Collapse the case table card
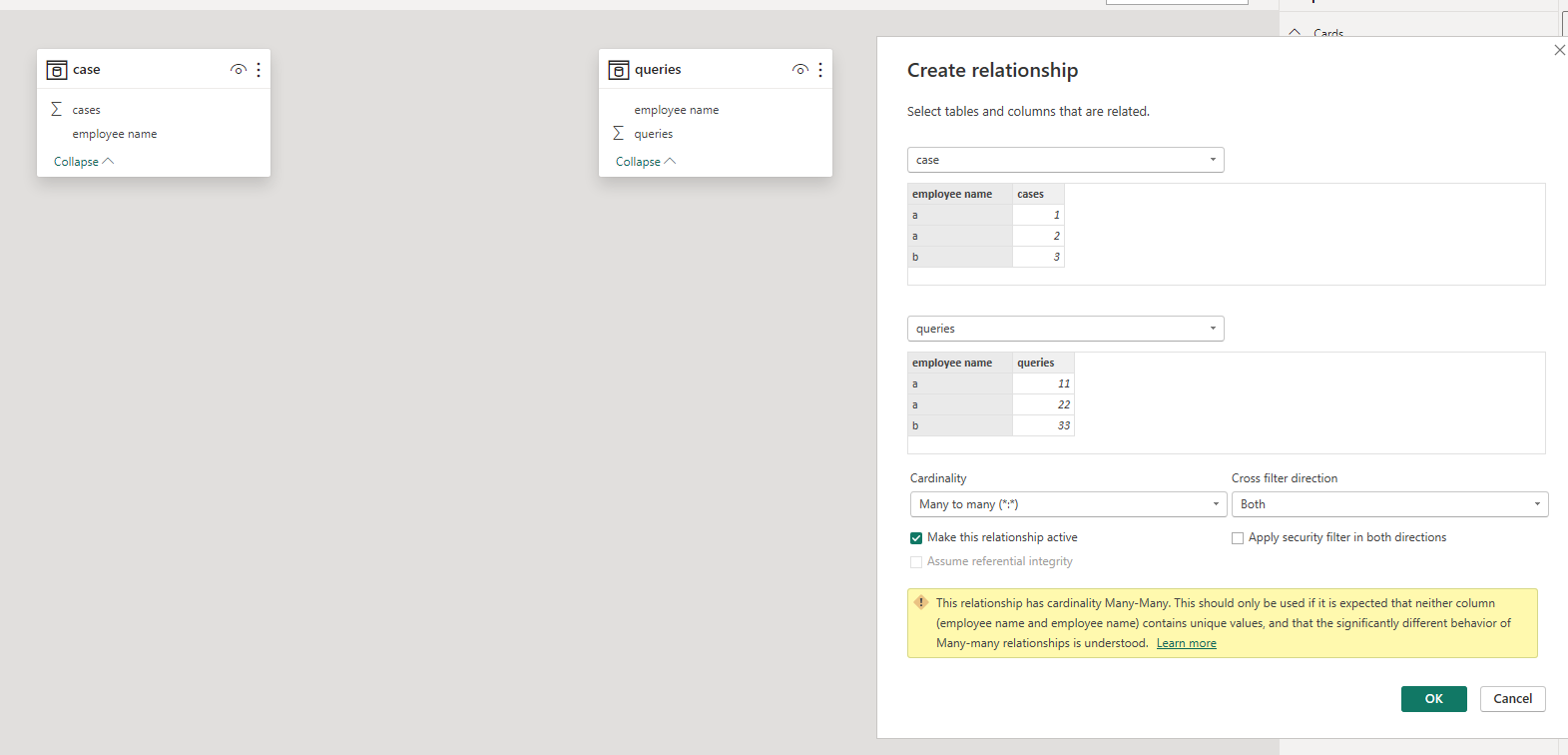This screenshot has width=1568, height=755. coord(84,162)
